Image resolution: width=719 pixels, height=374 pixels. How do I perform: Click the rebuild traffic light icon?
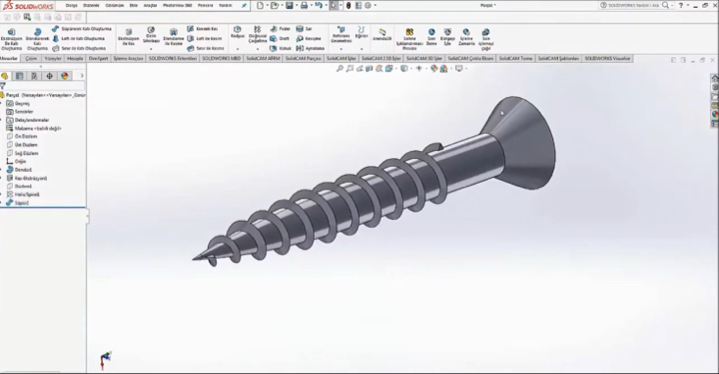[x=348, y=6]
